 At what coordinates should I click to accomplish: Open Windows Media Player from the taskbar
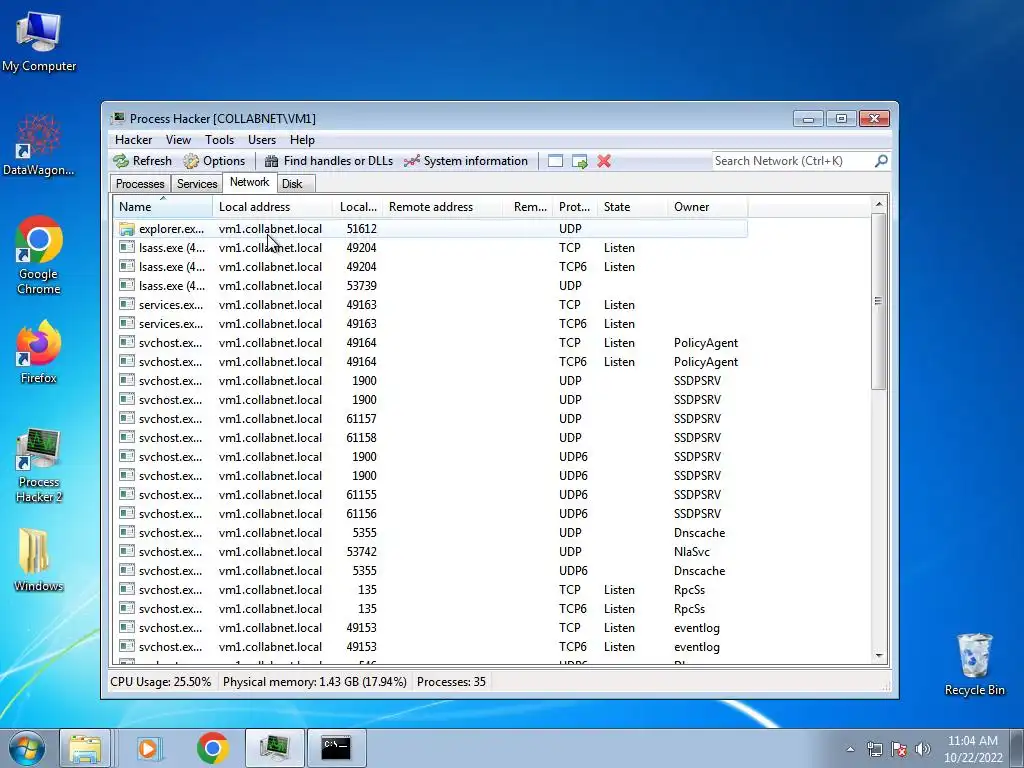tap(149, 748)
